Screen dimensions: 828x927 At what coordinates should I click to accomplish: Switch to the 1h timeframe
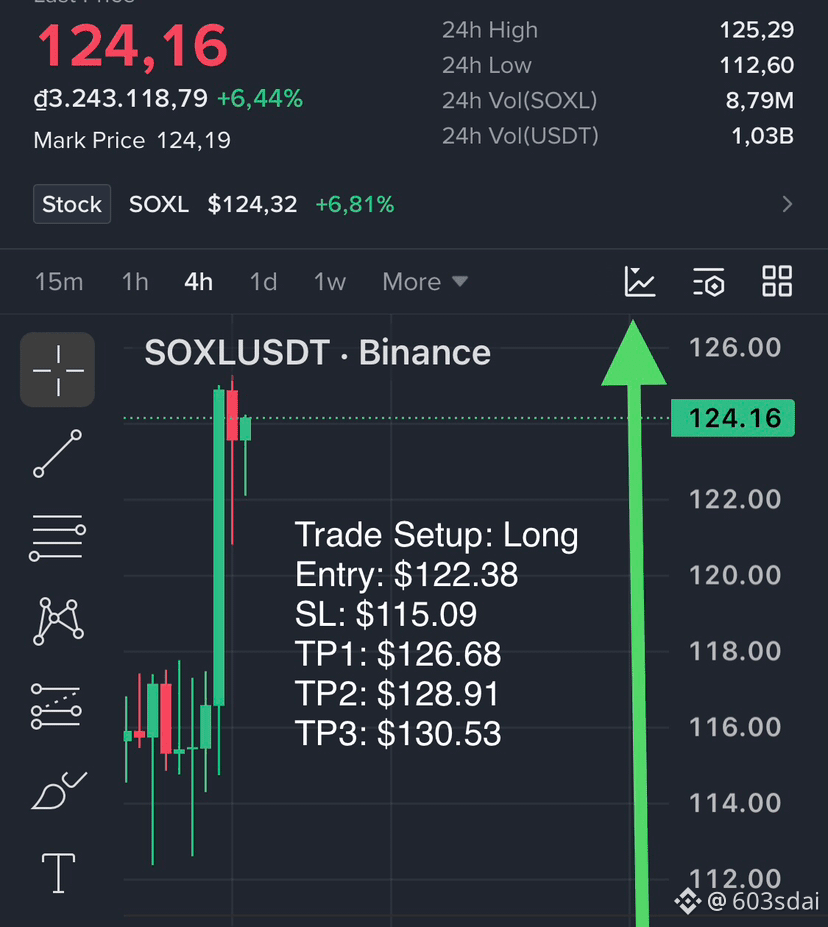tap(135, 282)
